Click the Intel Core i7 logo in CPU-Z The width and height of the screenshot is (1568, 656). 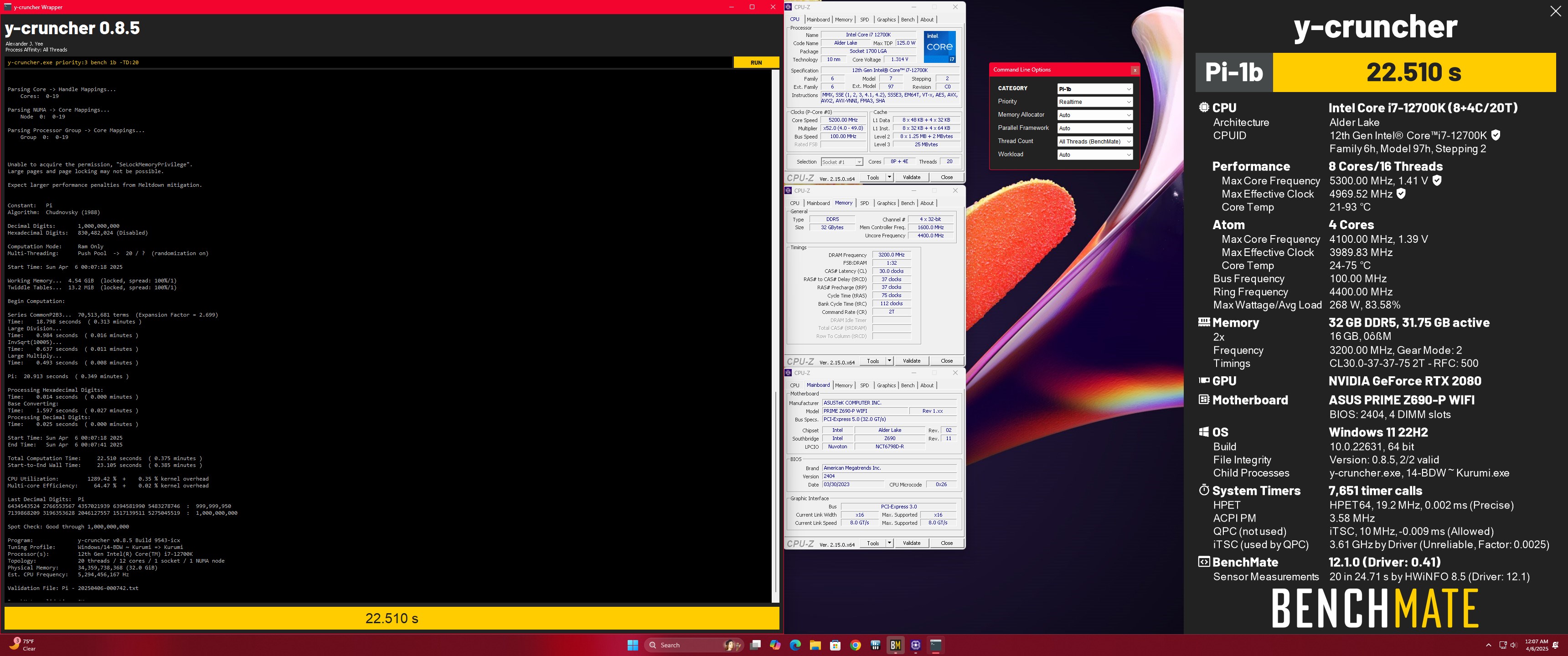click(x=939, y=47)
